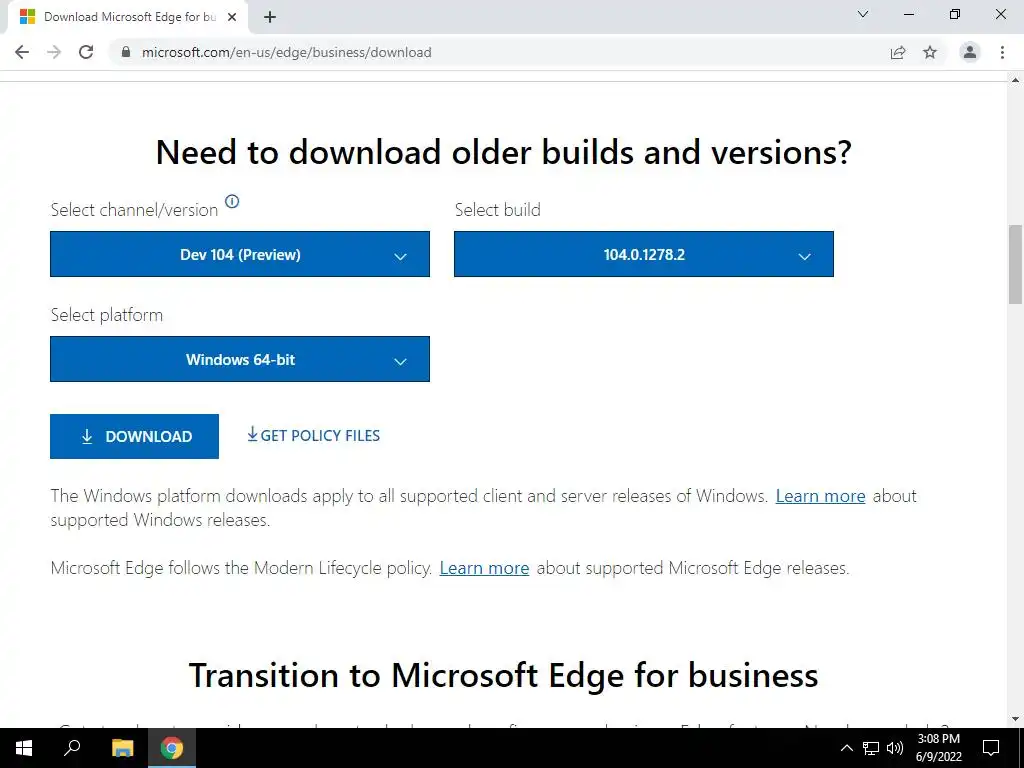Open Learn more about supported Windows releases
The width and height of the screenshot is (1024, 768).
coord(820,496)
